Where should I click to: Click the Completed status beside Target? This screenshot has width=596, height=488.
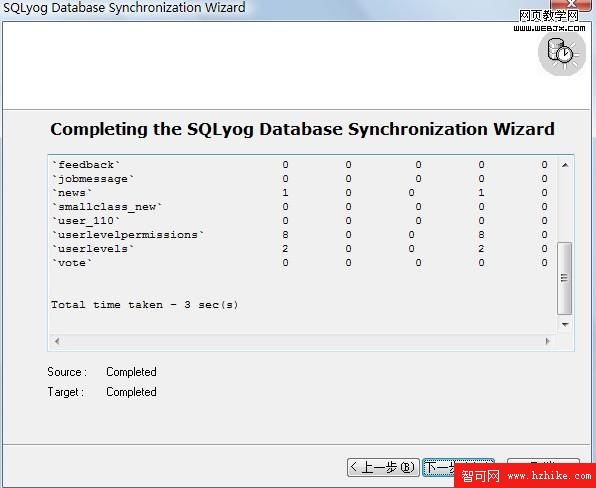[131, 392]
